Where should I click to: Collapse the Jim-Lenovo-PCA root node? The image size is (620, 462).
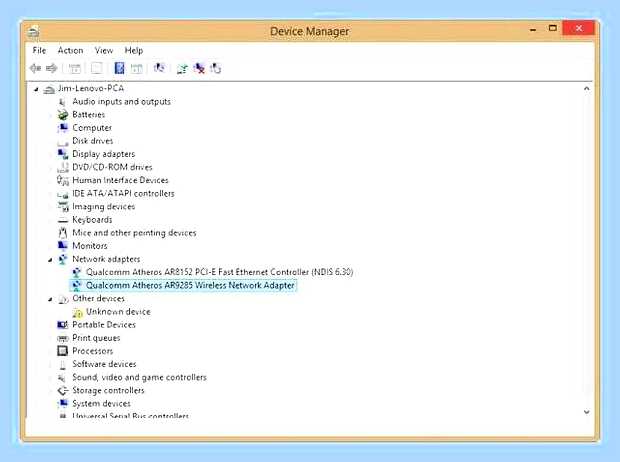pos(36,89)
